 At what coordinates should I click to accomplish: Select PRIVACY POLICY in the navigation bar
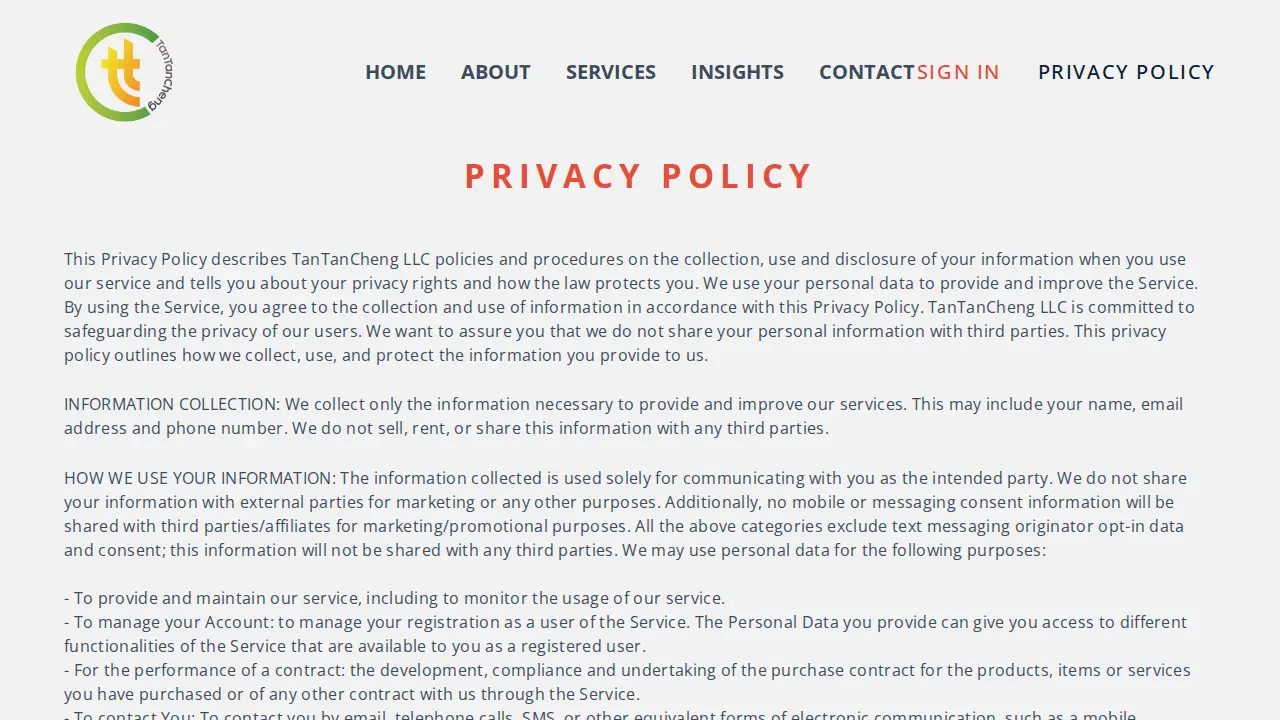pyautogui.click(x=1126, y=72)
